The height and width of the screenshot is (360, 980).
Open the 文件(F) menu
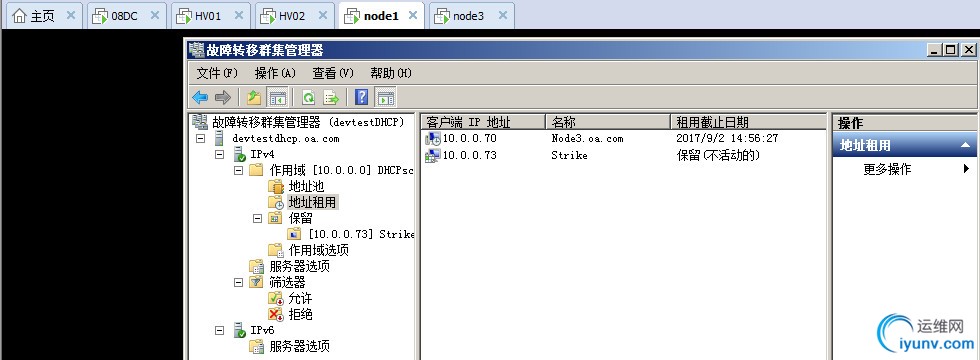[218, 73]
